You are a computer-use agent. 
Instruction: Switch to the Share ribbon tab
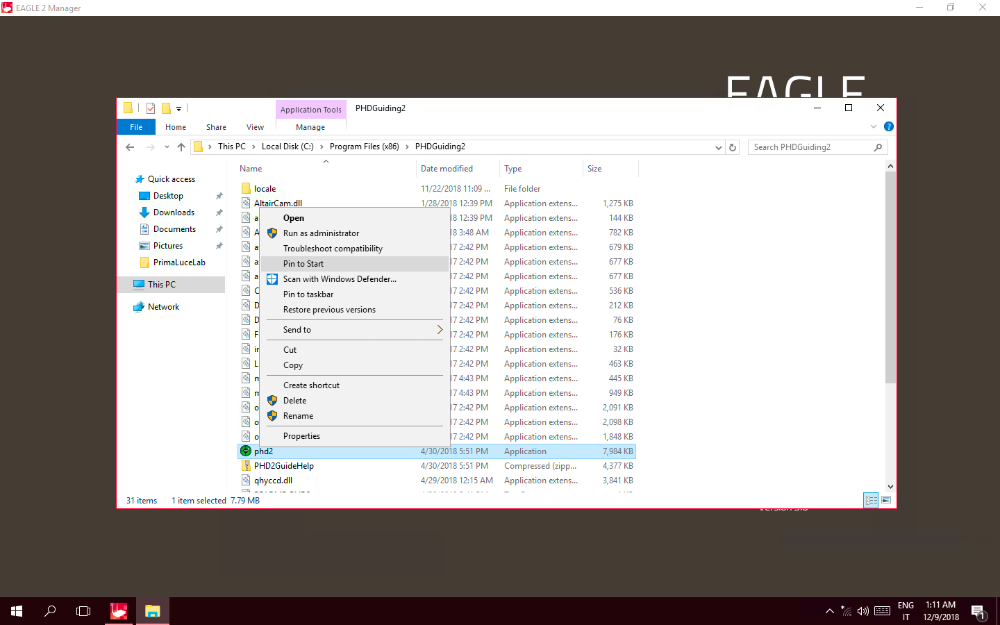point(216,127)
